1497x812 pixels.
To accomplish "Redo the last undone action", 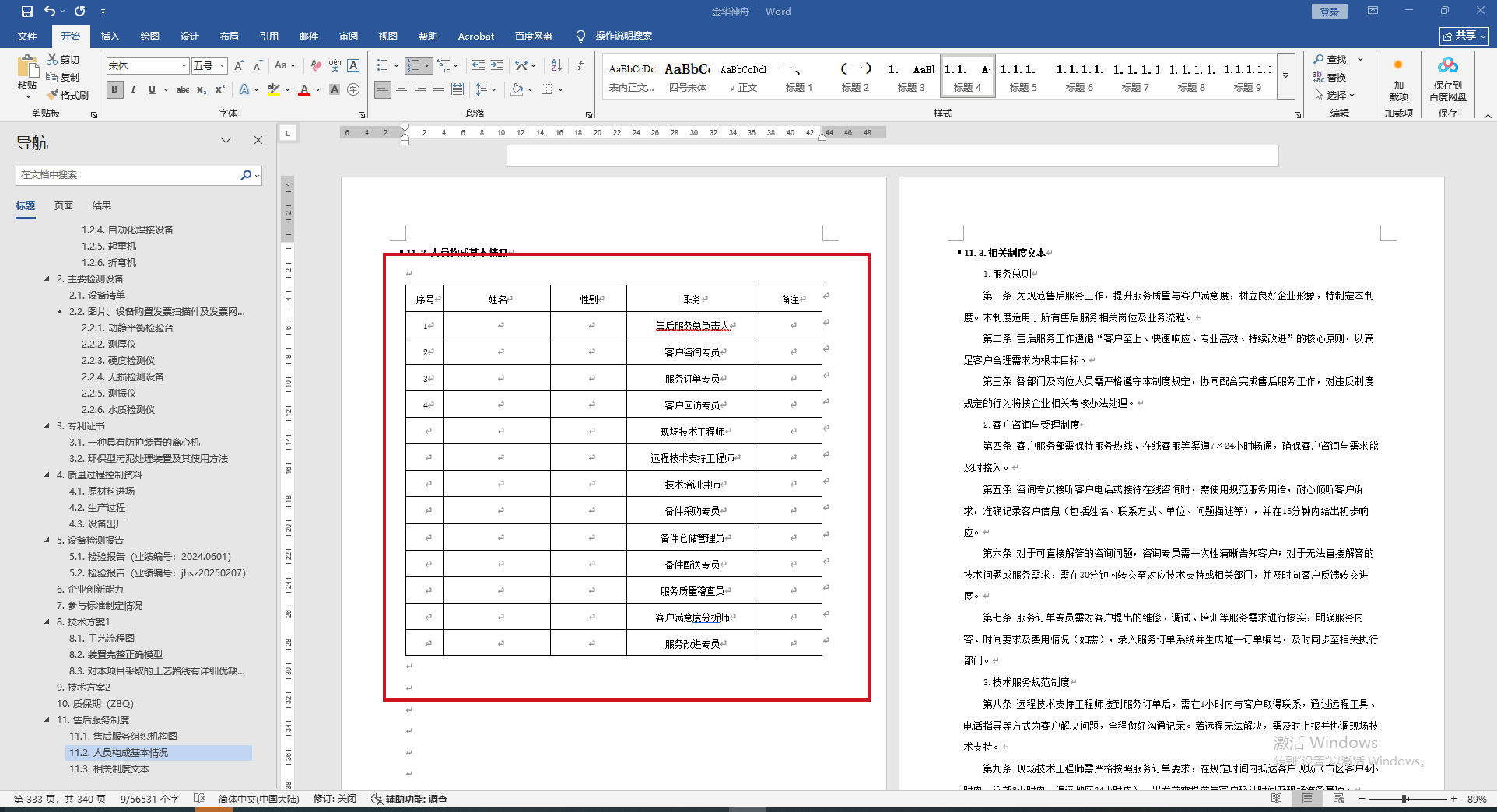I will click(x=80, y=12).
